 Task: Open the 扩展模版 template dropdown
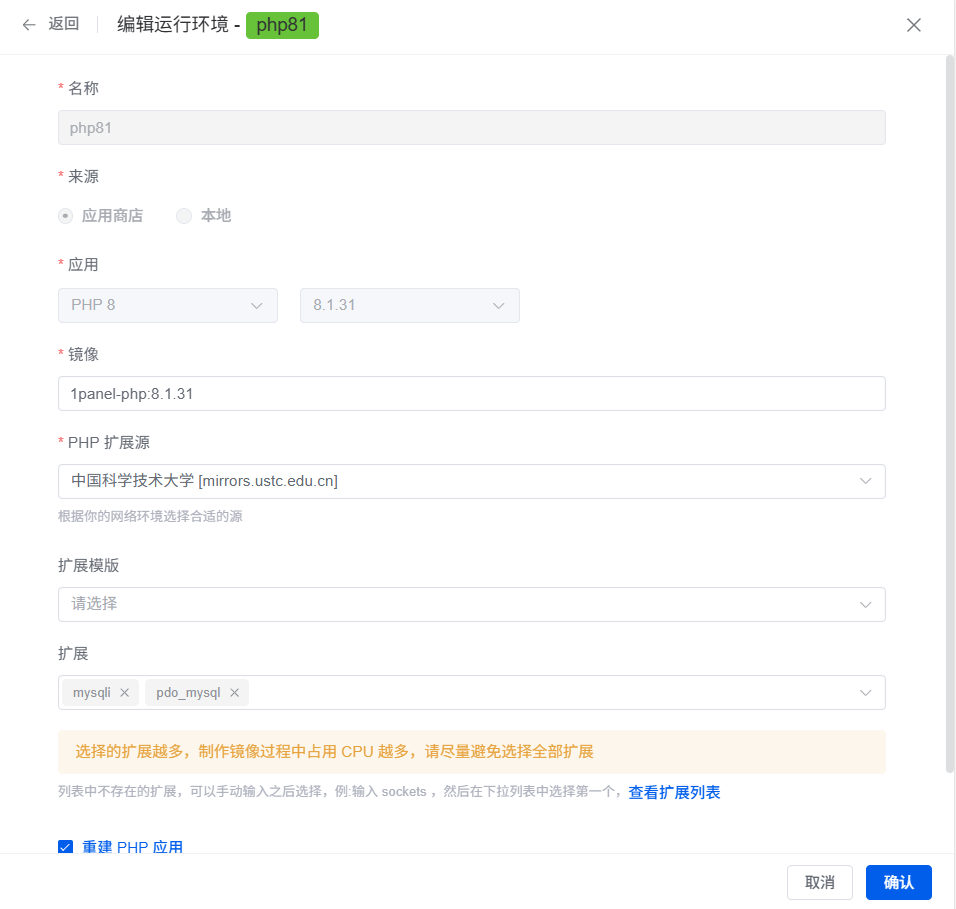point(471,604)
